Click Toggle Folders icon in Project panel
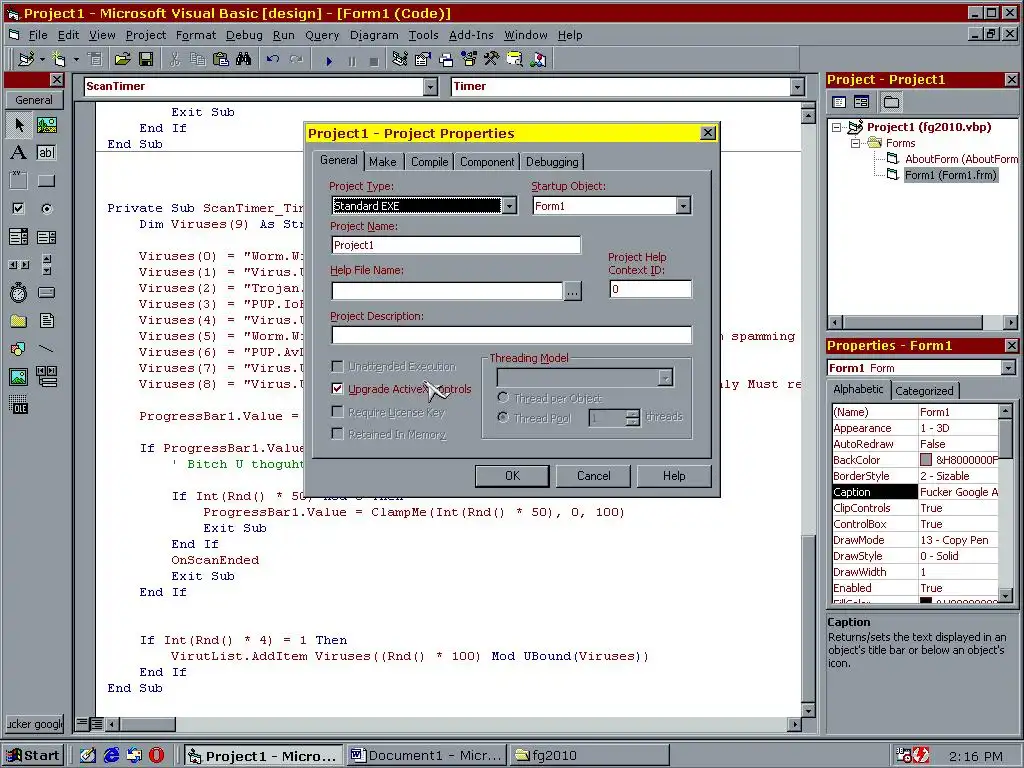Image resolution: width=1024 pixels, height=768 pixels. coord(891,102)
